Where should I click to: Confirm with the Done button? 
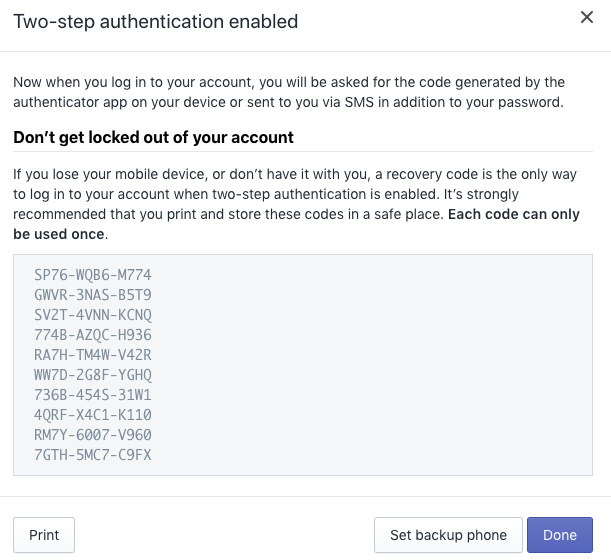click(x=560, y=535)
